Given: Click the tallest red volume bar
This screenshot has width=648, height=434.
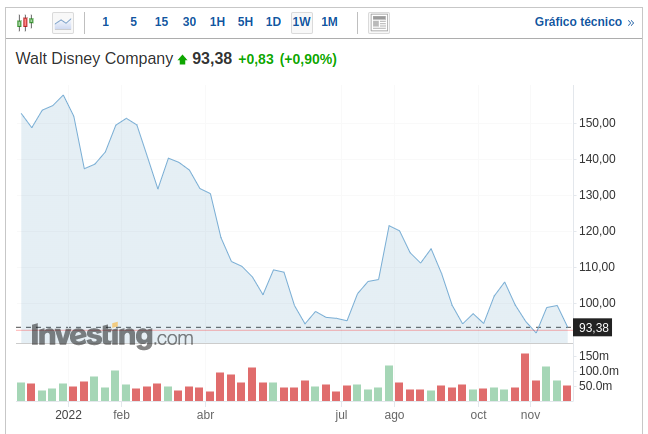Looking at the screenshot, I should pyautogui.click(x=525, y=377).
